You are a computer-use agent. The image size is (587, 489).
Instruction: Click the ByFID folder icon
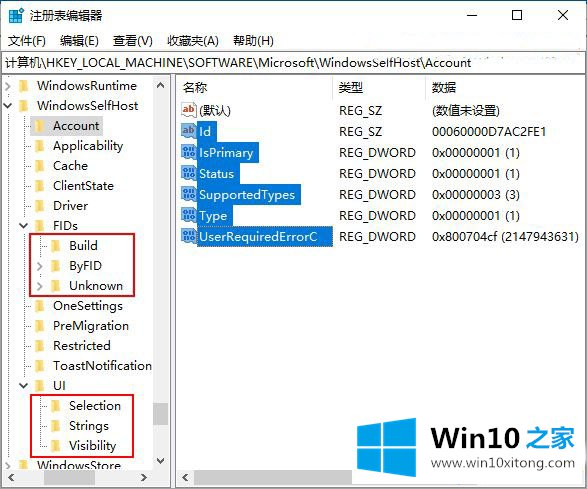tap(56, 265)
